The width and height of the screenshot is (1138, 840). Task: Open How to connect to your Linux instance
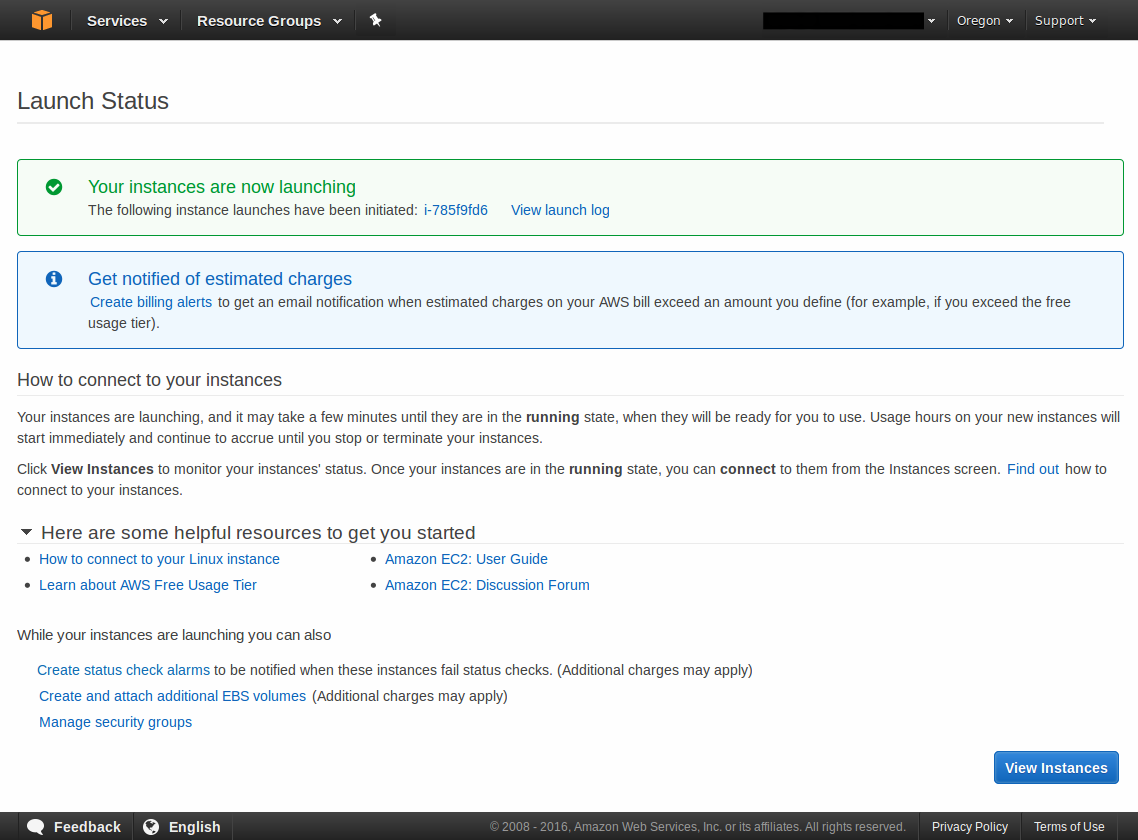159,559
